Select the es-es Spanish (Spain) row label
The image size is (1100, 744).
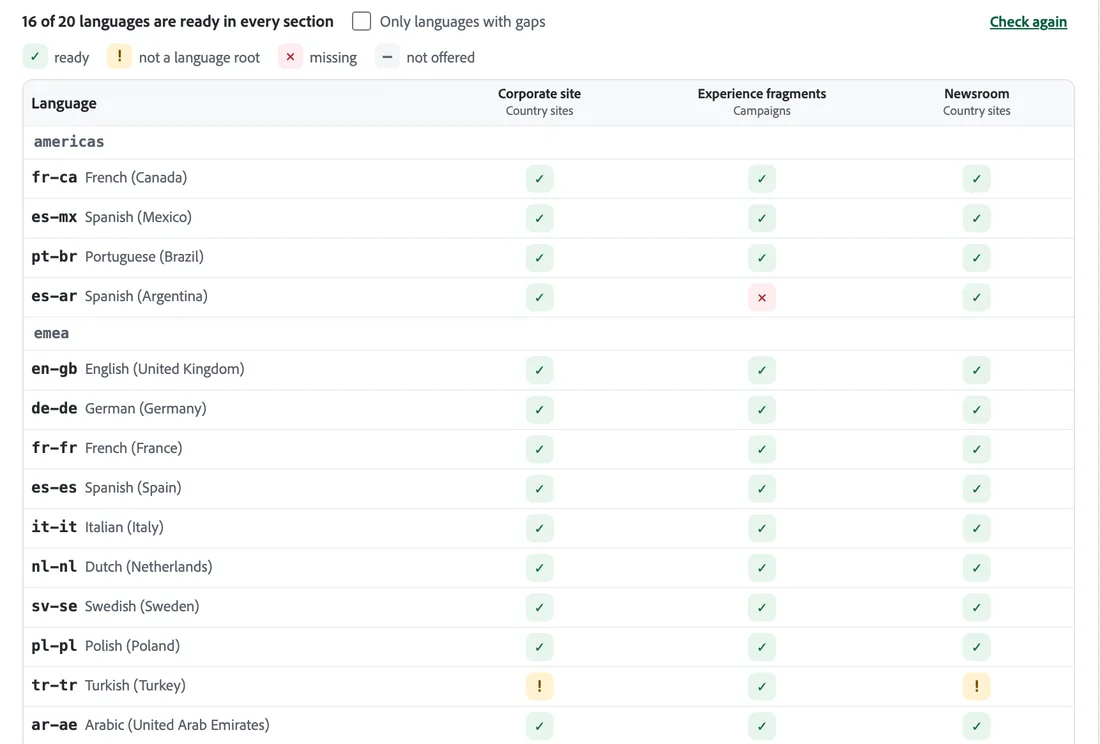click(106, 487)
